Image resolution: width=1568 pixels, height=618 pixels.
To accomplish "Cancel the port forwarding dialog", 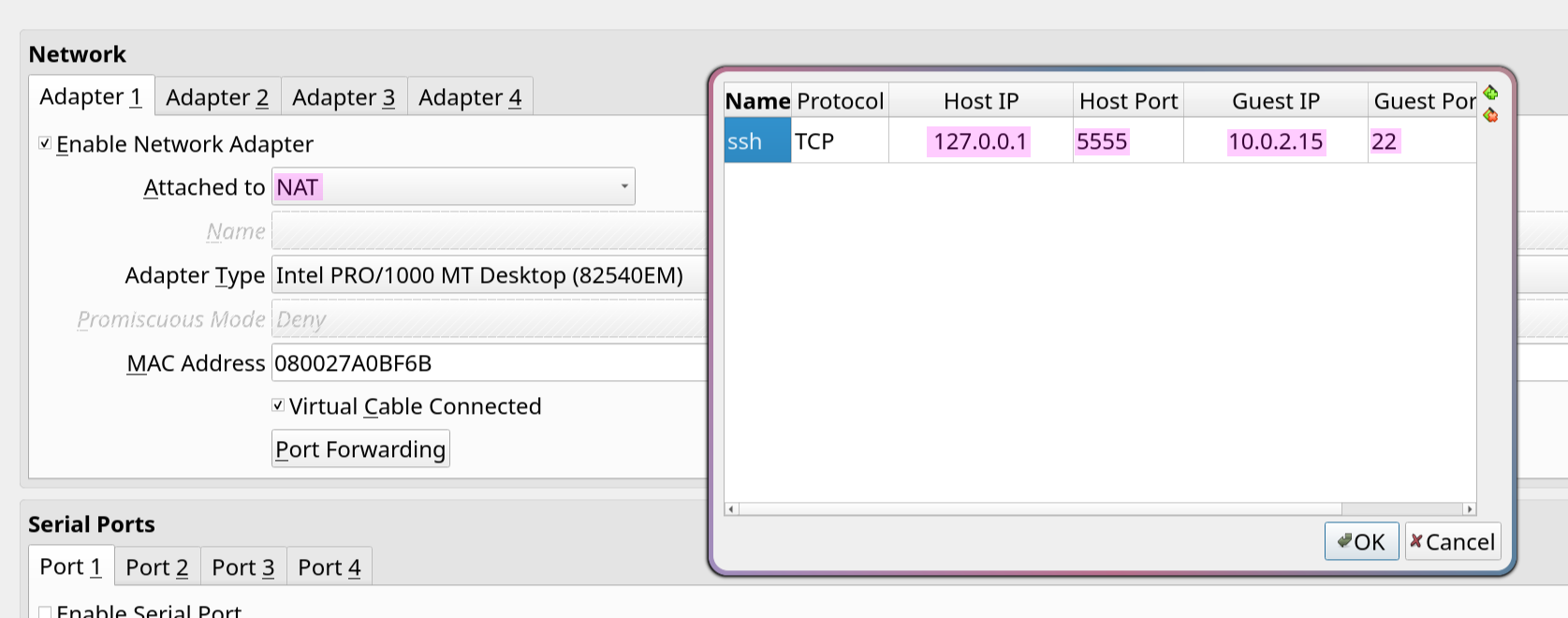I will pos(1452,542).
